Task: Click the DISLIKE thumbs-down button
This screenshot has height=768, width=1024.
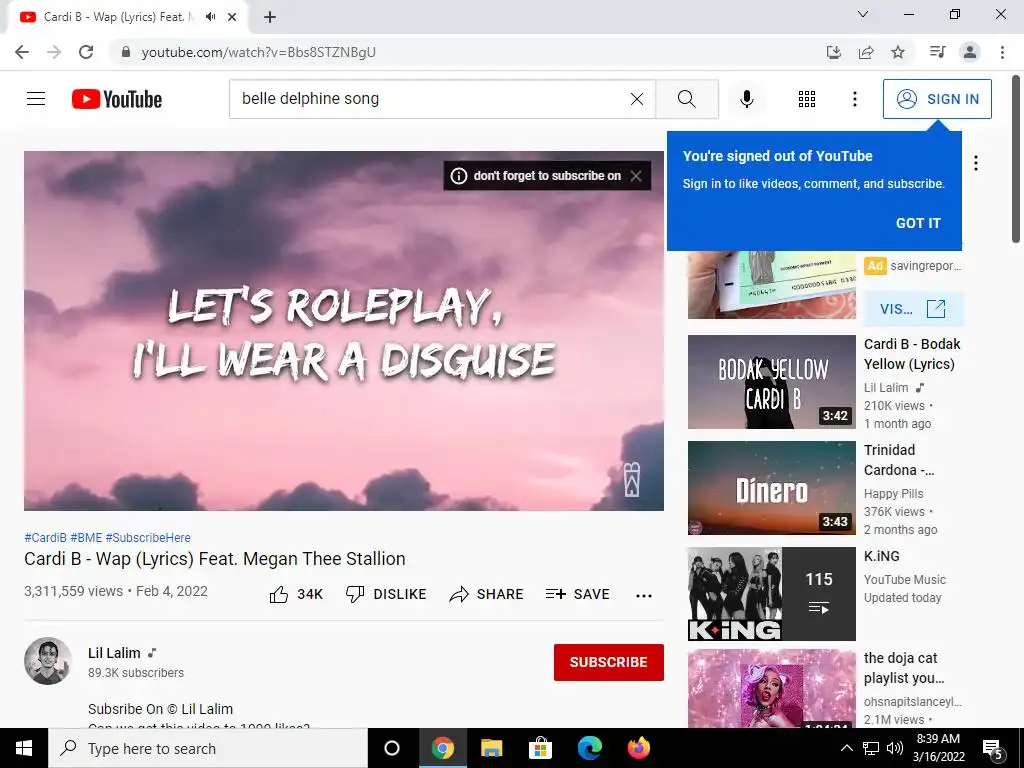Action: (386, 594)
